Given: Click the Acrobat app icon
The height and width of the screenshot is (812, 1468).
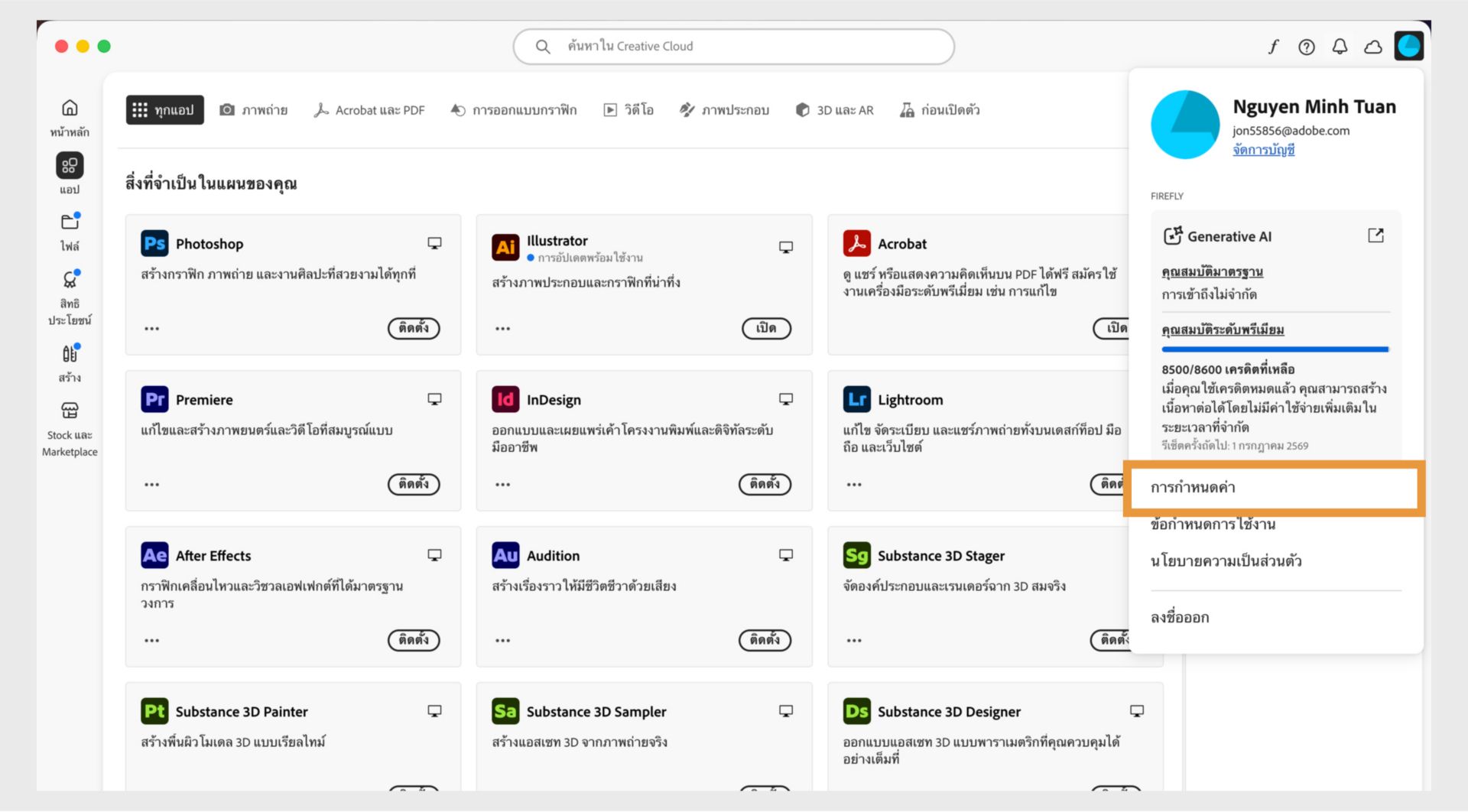Looking at the screenshot, I should [856, 243].
